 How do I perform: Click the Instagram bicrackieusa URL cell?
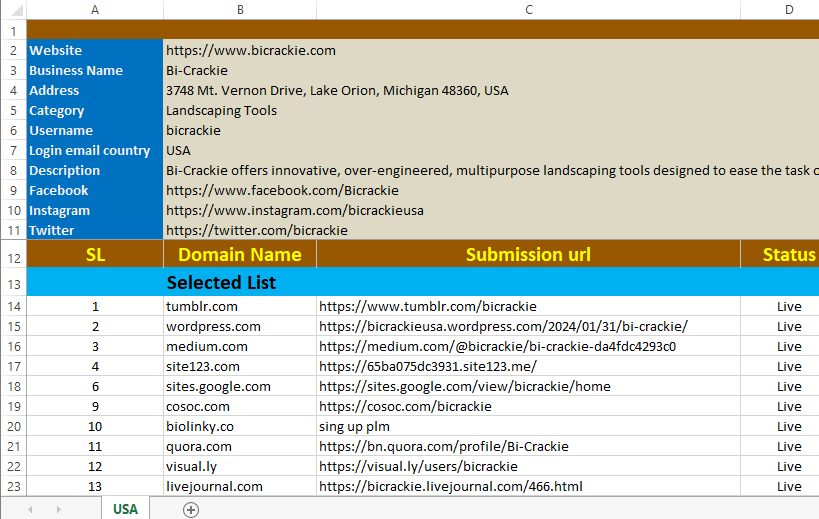(294, 211)
